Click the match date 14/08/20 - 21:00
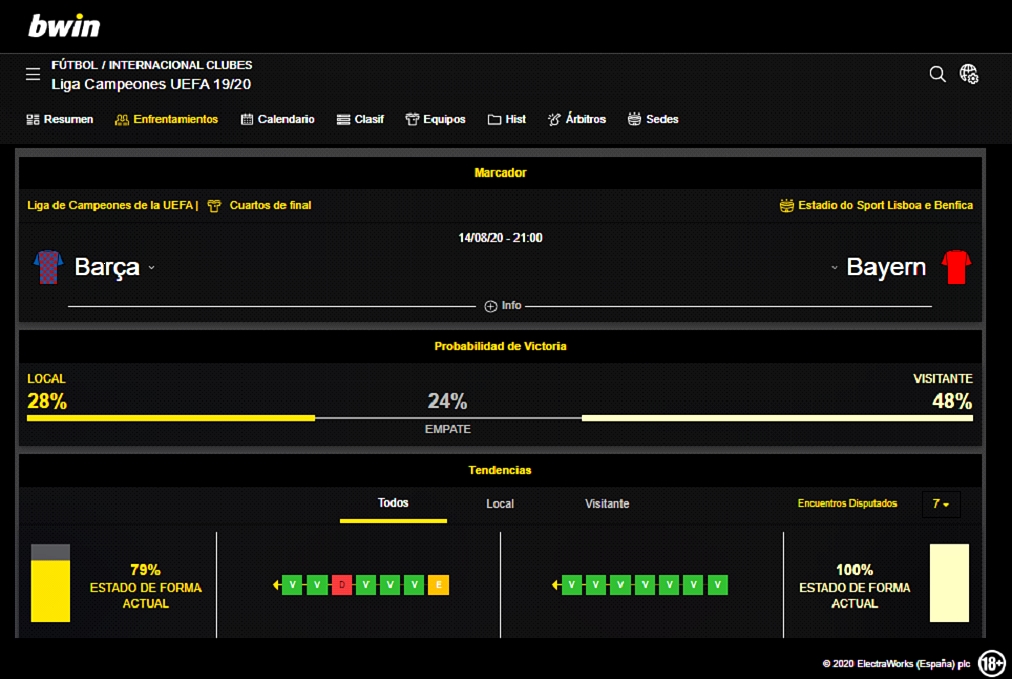Image resolution: width=1012 pixels, height=679 pixels. point(500,238)
